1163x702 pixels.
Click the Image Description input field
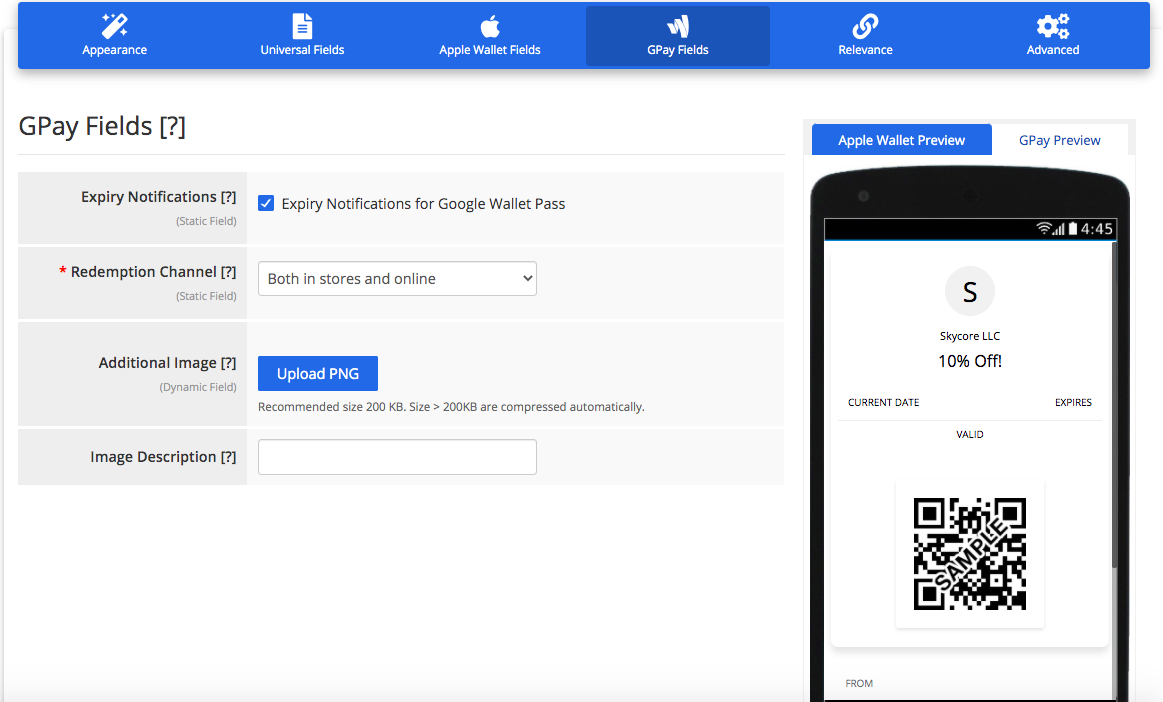coord(397,457)
